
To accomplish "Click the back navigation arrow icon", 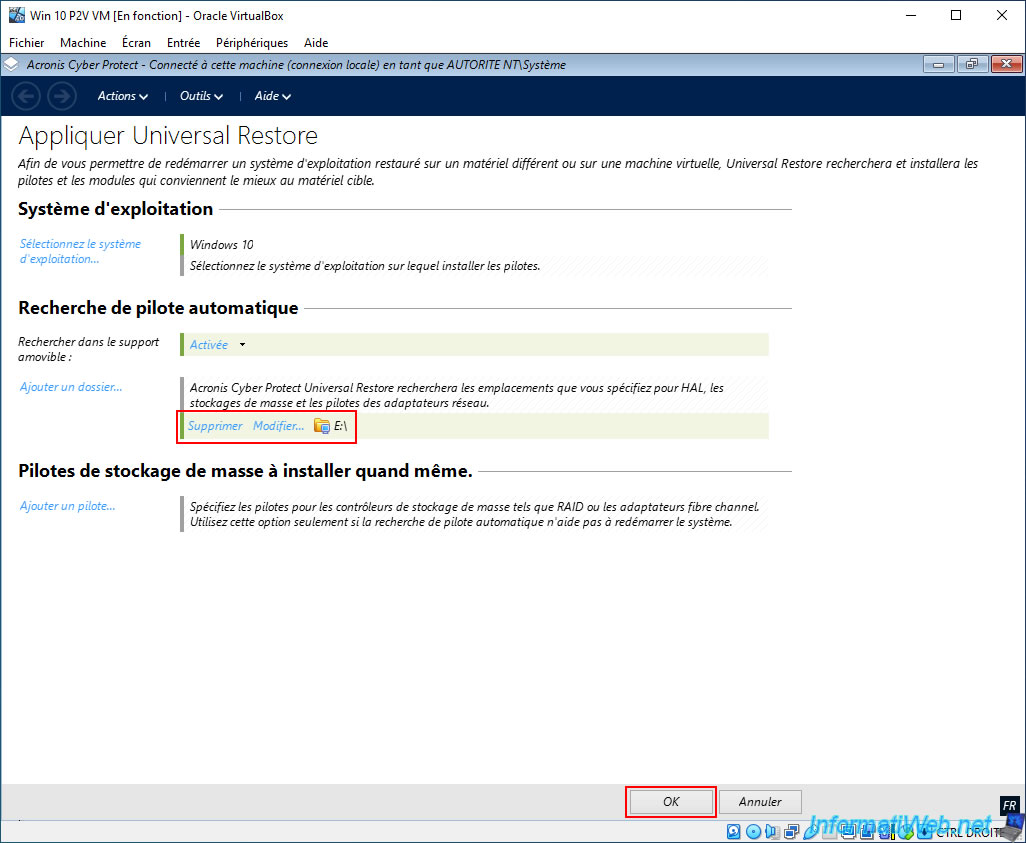I will tap(26, 96).
